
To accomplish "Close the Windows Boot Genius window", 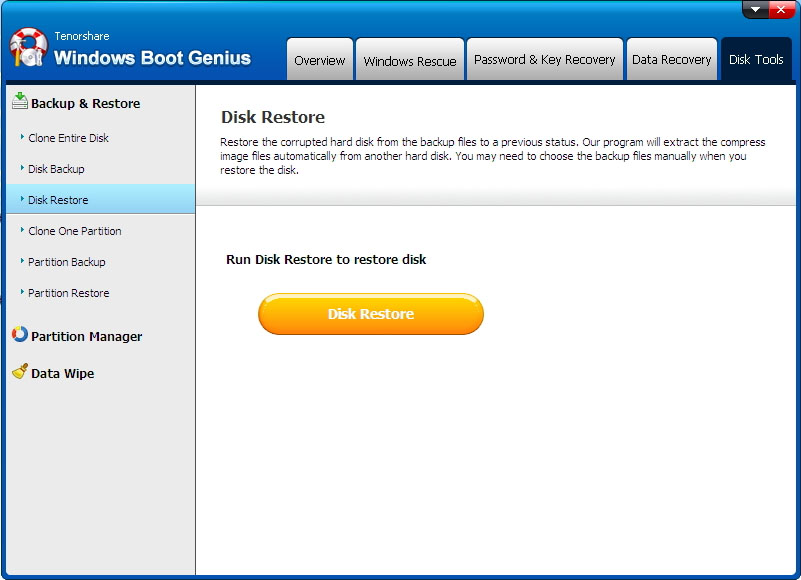I will pyautogui.click(x=782, y=10).
